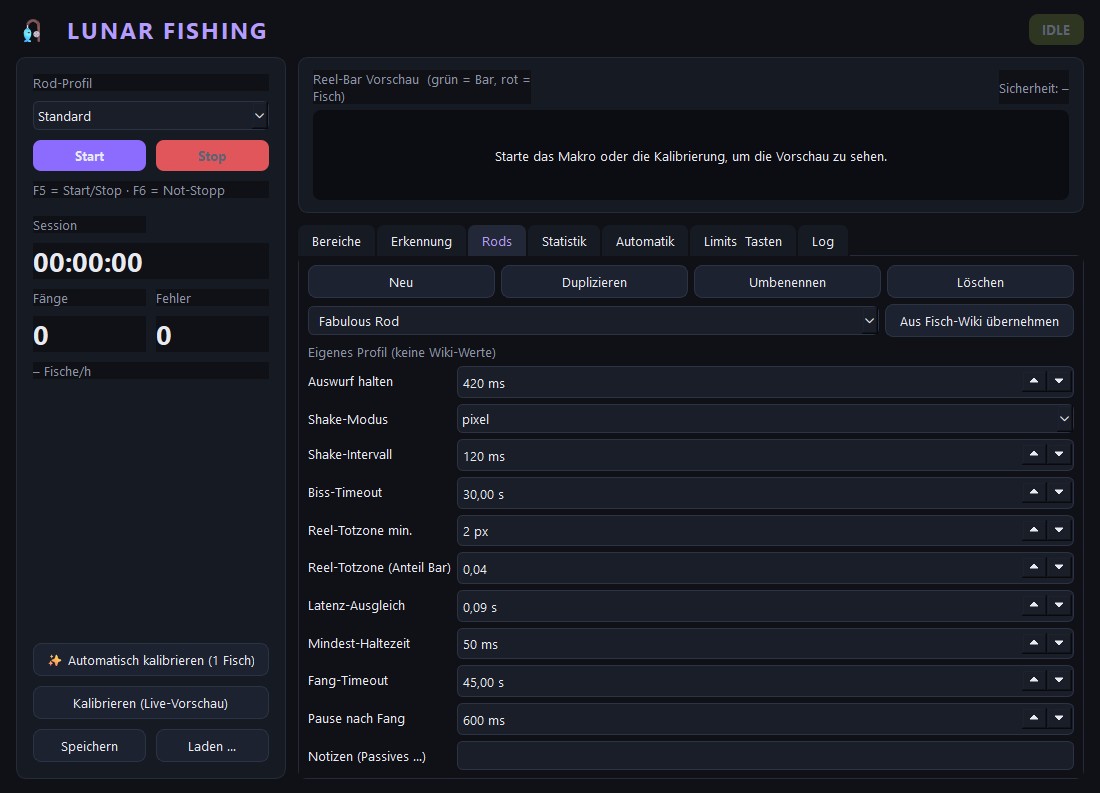
Task: Decrease Fang-Timeout with its down arrow
Action: 1059,680
